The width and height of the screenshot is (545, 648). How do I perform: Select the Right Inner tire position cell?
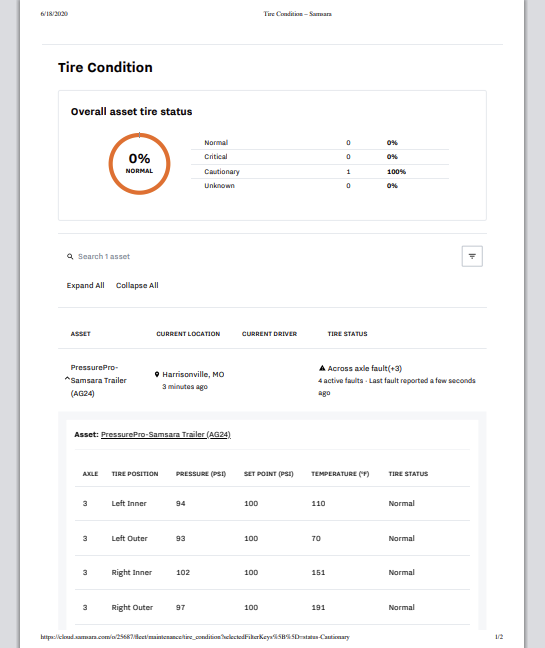[x=132, y=572]
